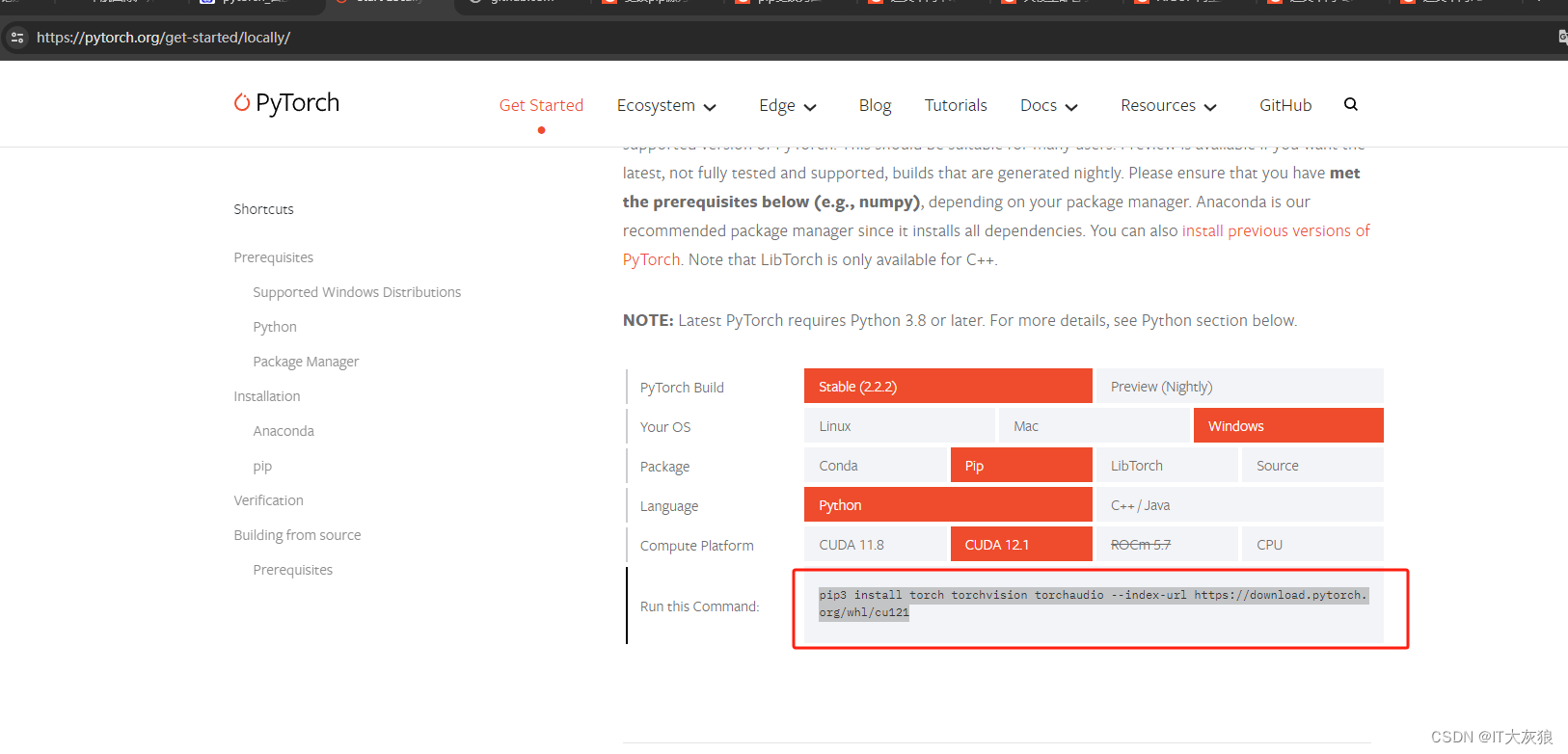Choose Linux as your OS

tap(900, 425)
